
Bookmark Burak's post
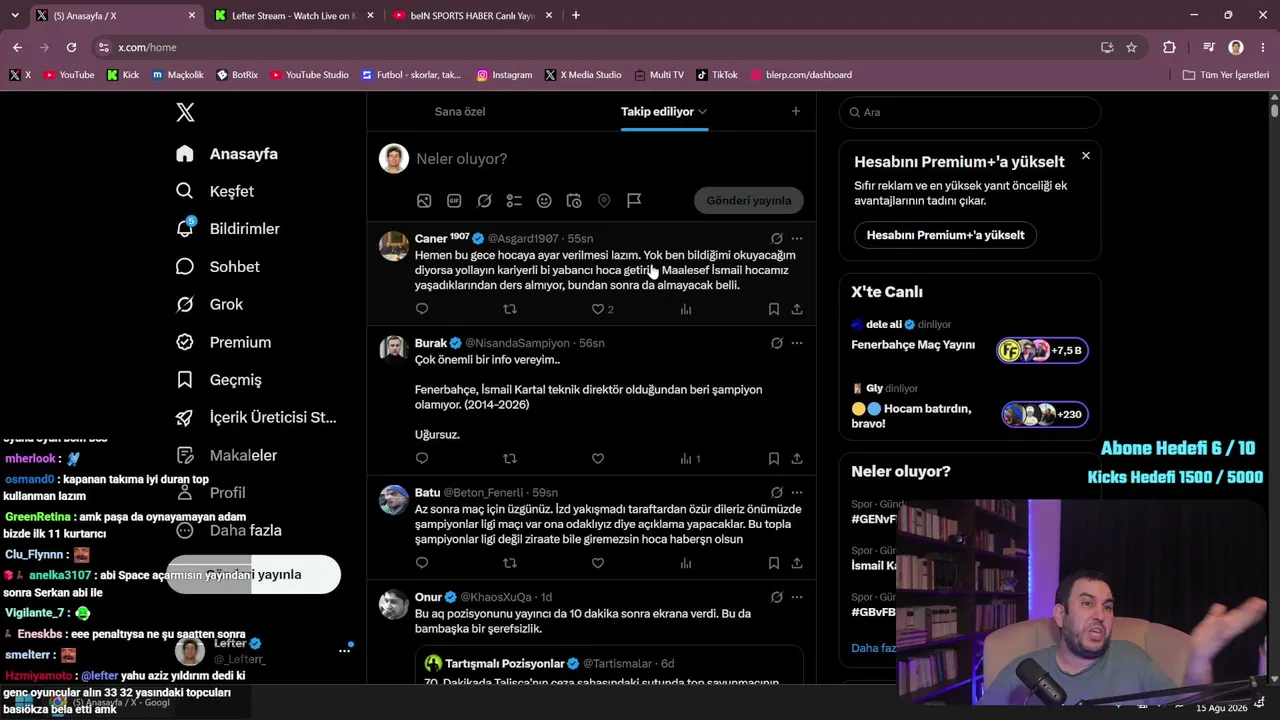tap(774, 458)
